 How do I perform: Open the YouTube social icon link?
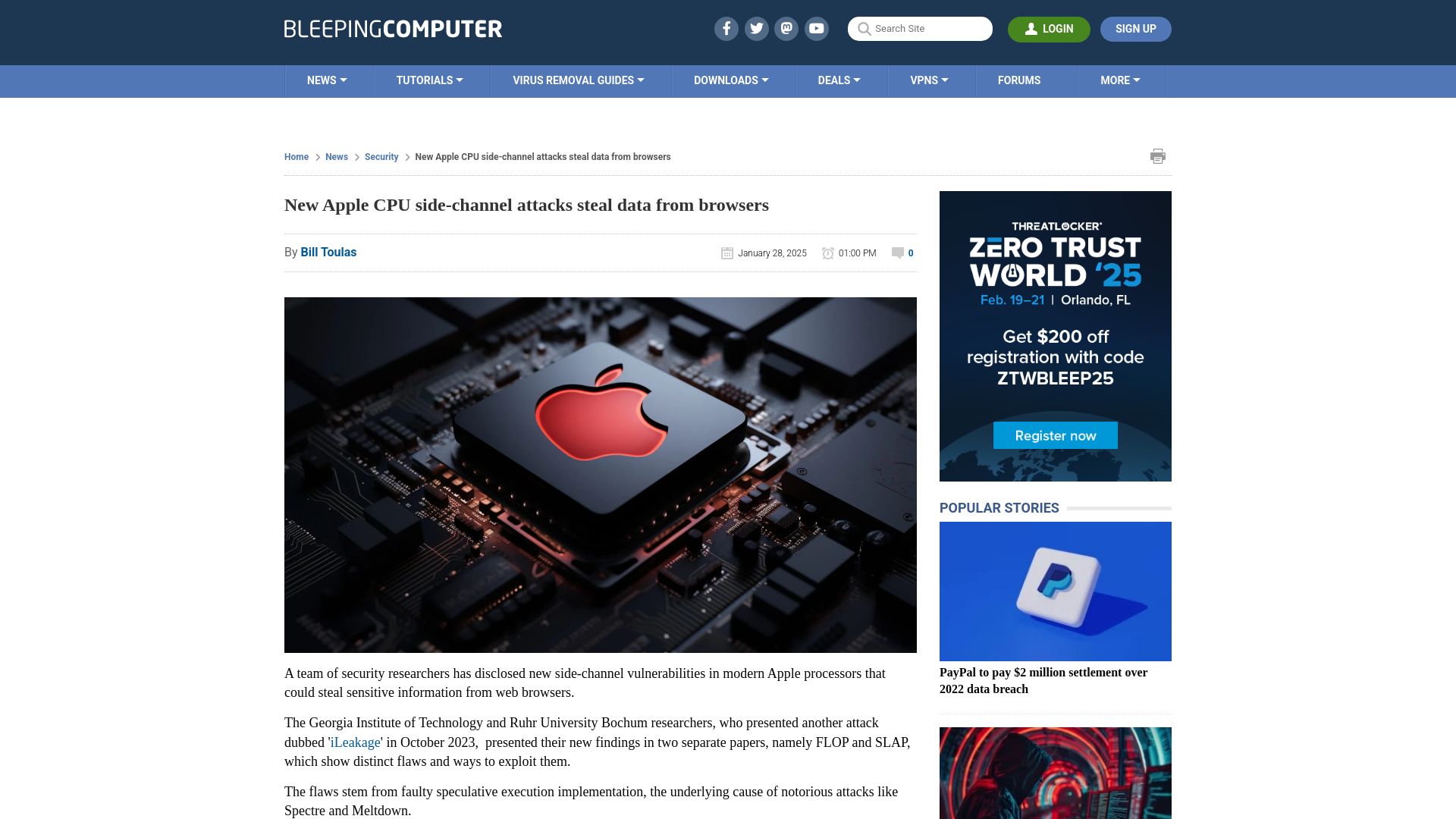[817, 28]
